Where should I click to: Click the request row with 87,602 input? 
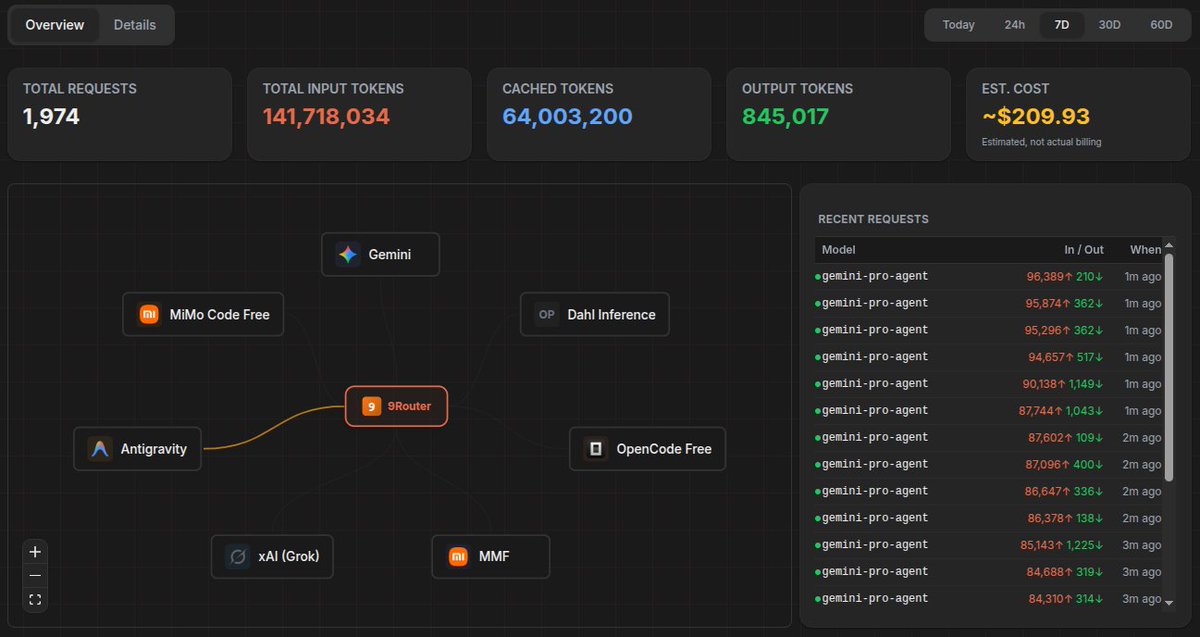point(989,438)
